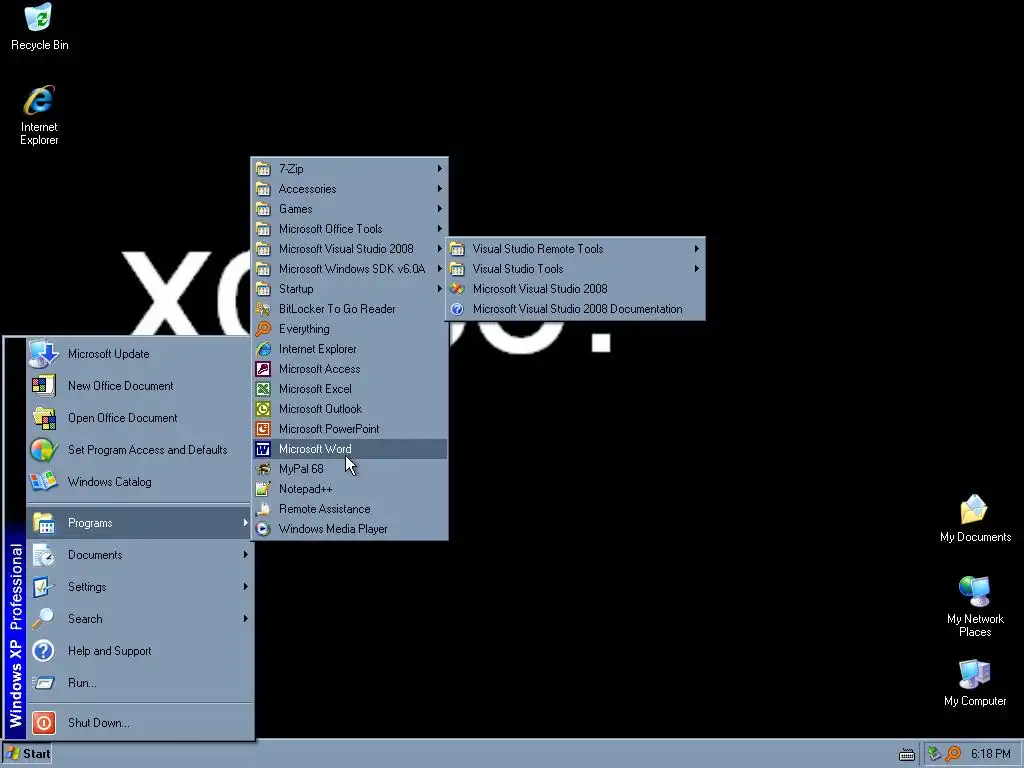Click the Microsoft Update icon in Start menu
The width and height of the screenshot is (1024, 768).
43,354
